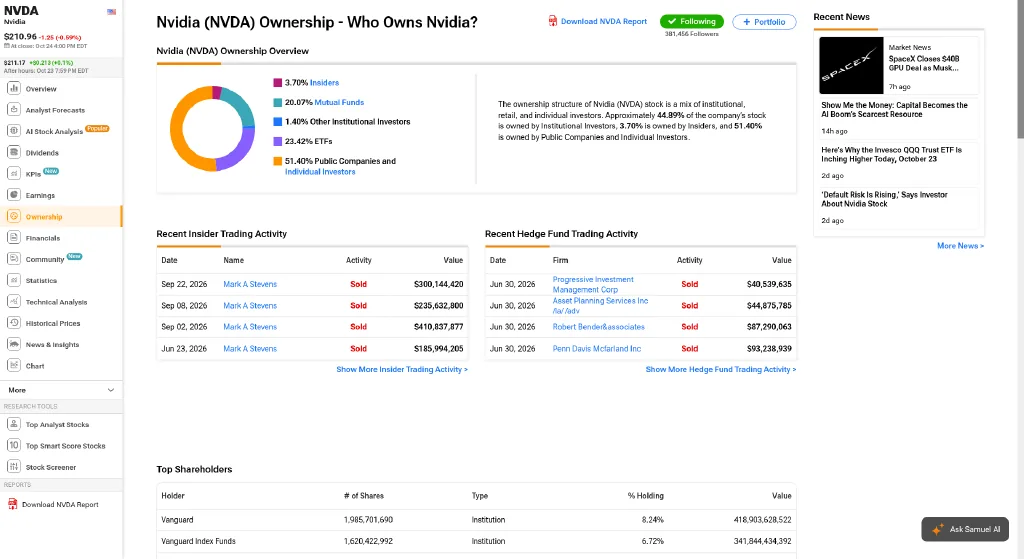Open the Ask Samuel AI assistant
Screen dimensions: 1024x559
coord(965,530)
